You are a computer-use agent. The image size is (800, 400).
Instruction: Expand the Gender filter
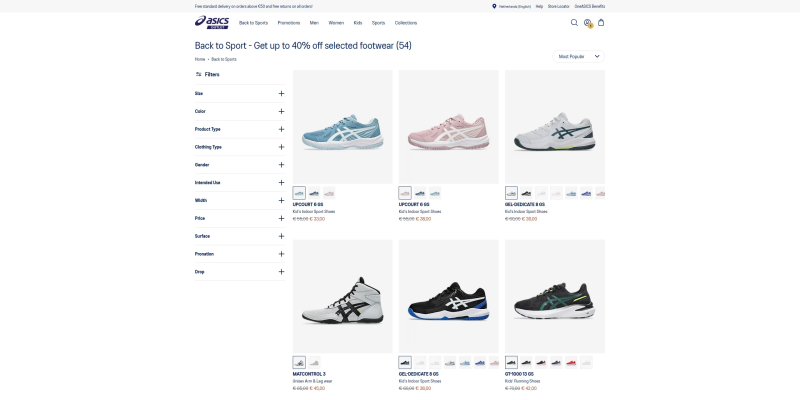click(240, 165)
